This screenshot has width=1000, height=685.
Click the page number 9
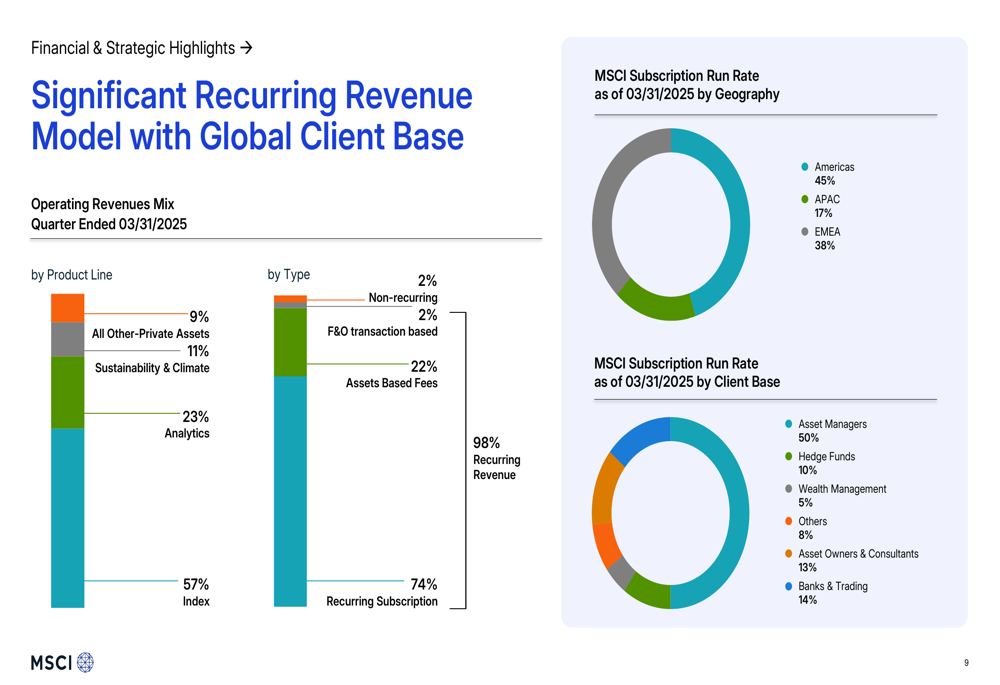click(966, 663)
